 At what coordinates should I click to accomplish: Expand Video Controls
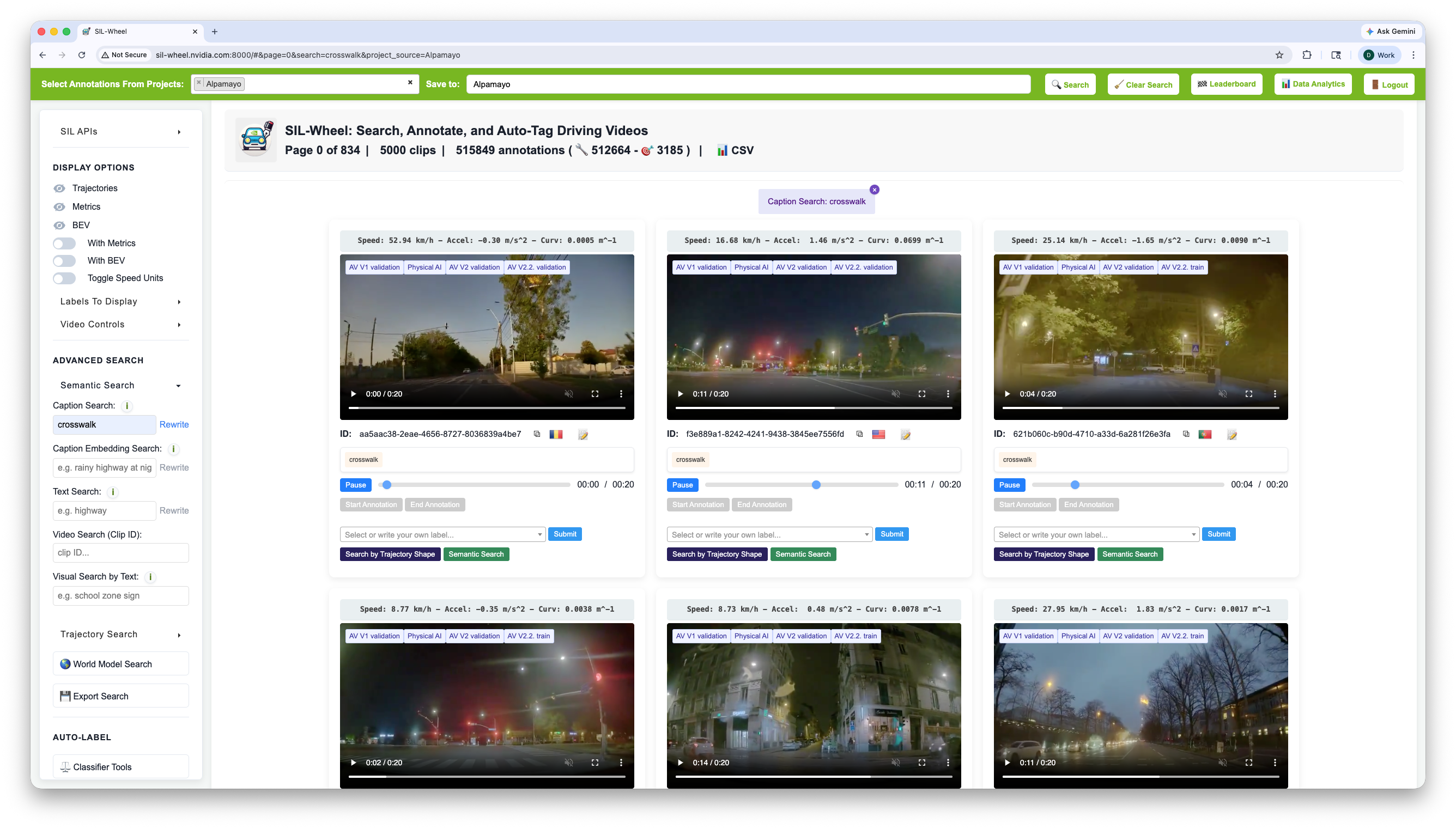(121, 325)
